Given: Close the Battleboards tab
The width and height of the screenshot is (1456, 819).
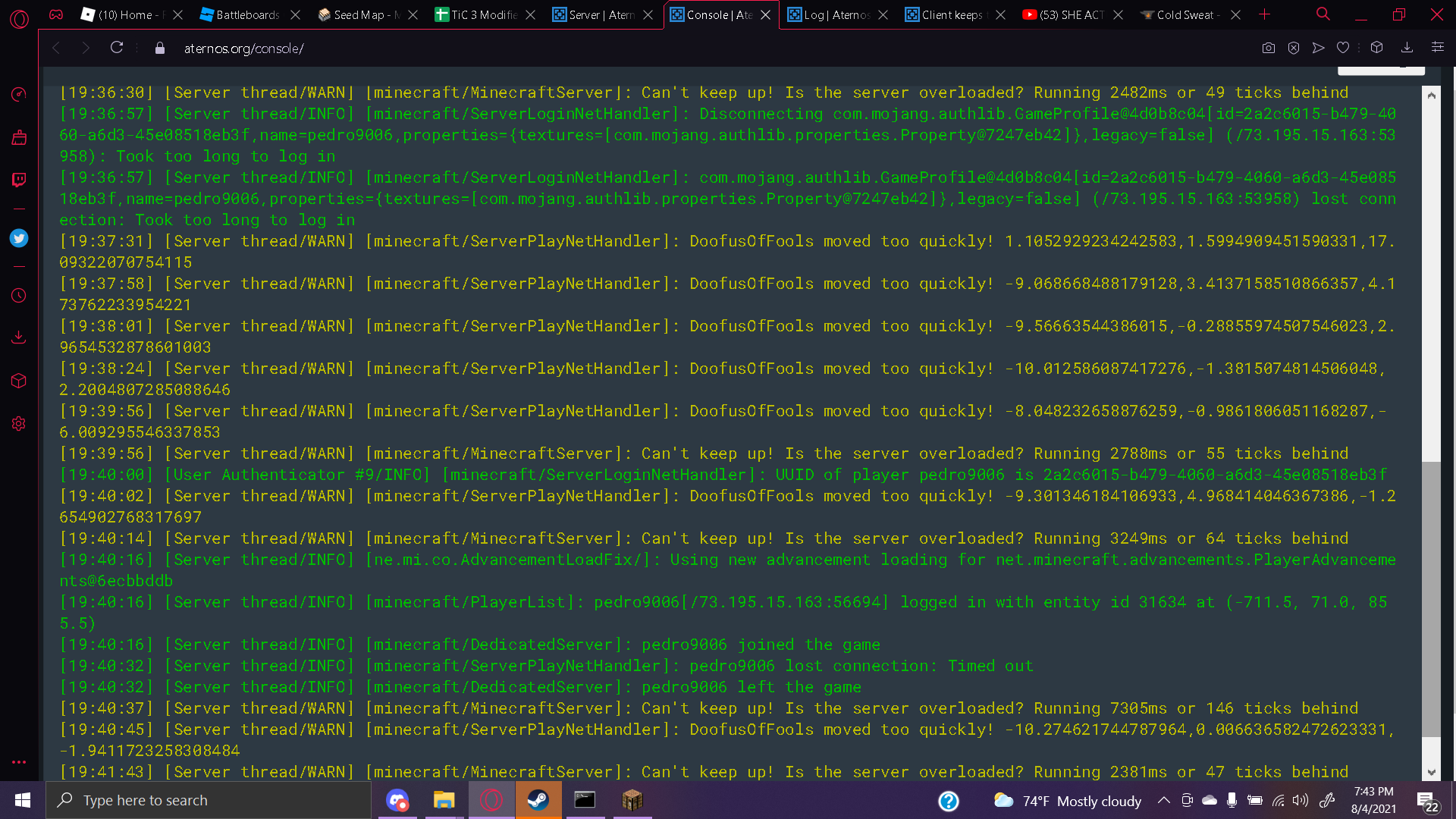Looking at the screenshot, I should click(x=295, y=14).
